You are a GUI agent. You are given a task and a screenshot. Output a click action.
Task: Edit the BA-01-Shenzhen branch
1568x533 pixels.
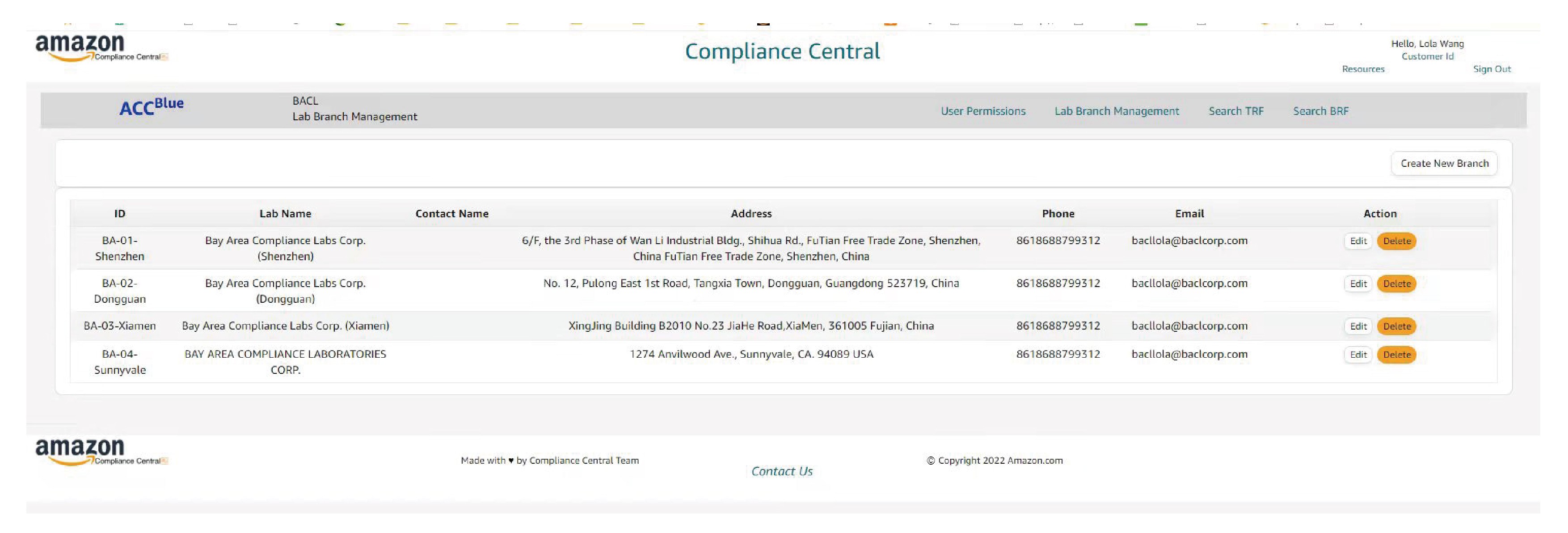point(1358,241)
